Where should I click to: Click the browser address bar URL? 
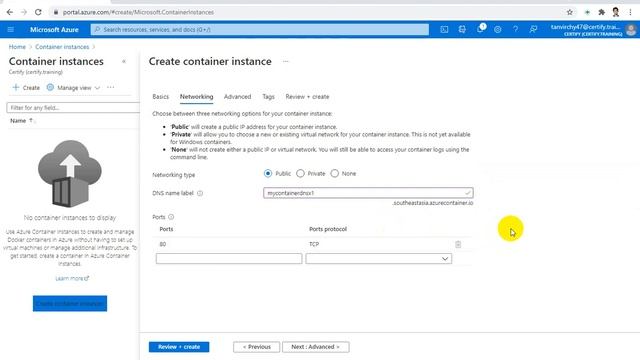click(x=138, y=12)
